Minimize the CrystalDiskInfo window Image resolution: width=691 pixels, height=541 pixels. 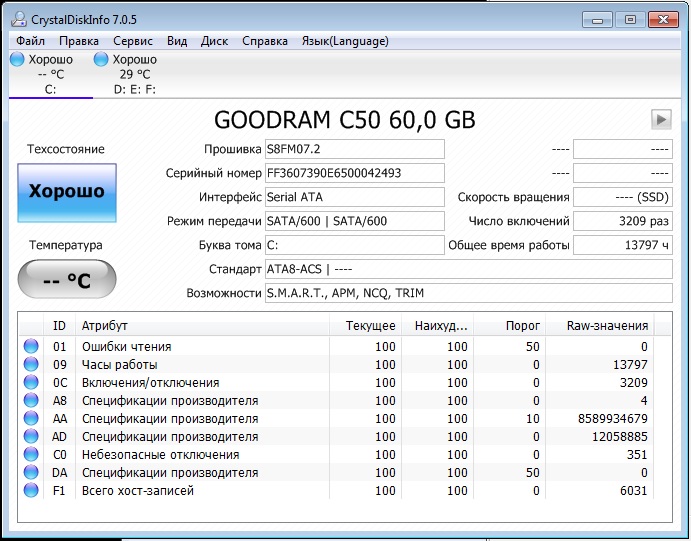point(598,20)
